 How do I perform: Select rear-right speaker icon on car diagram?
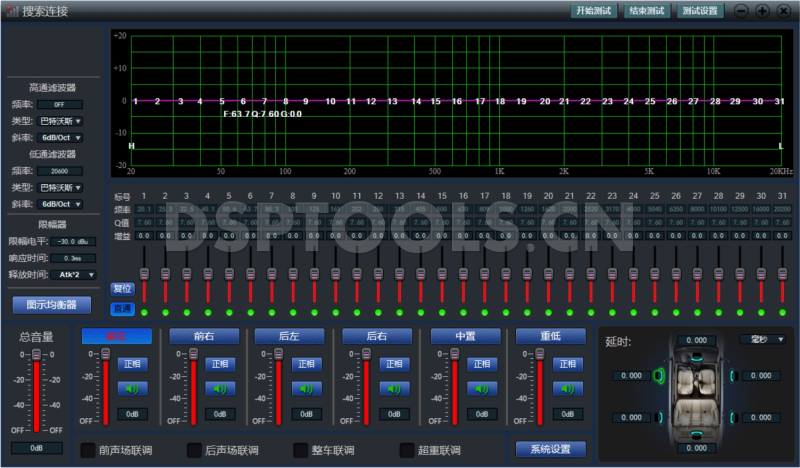click(x=733, y=417)
